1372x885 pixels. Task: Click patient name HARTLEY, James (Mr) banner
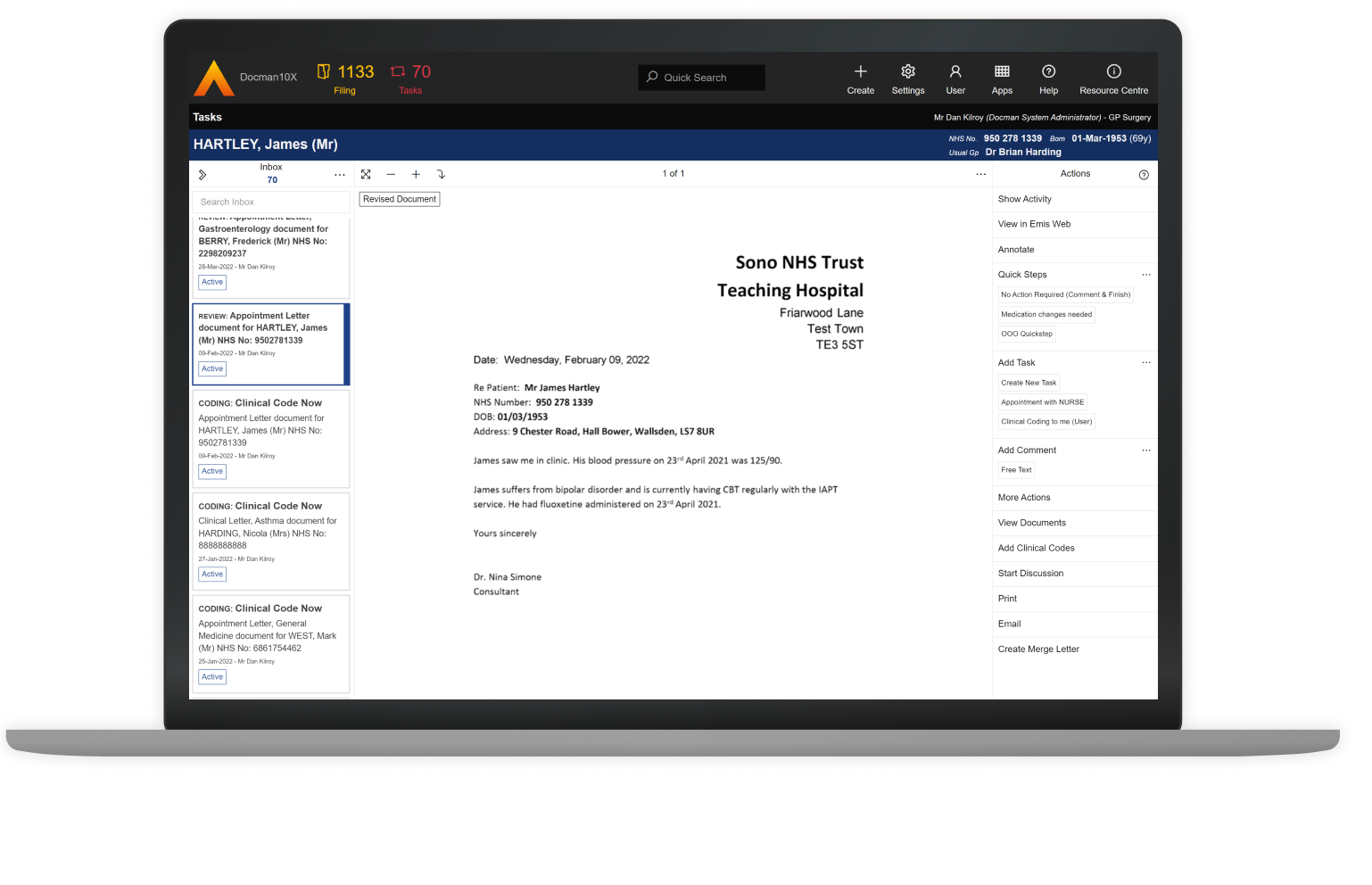click(x=266, y=145)
